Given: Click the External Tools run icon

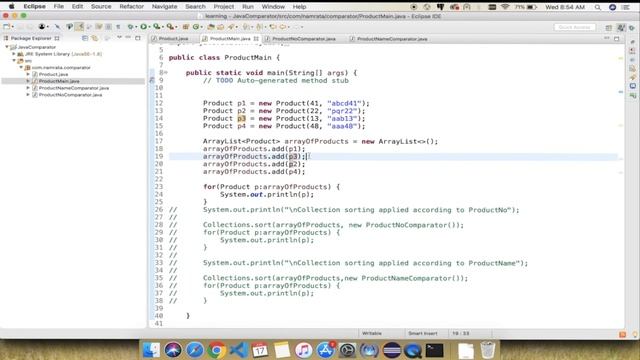Looking at the screenshot, I should (x=170, y=27).
